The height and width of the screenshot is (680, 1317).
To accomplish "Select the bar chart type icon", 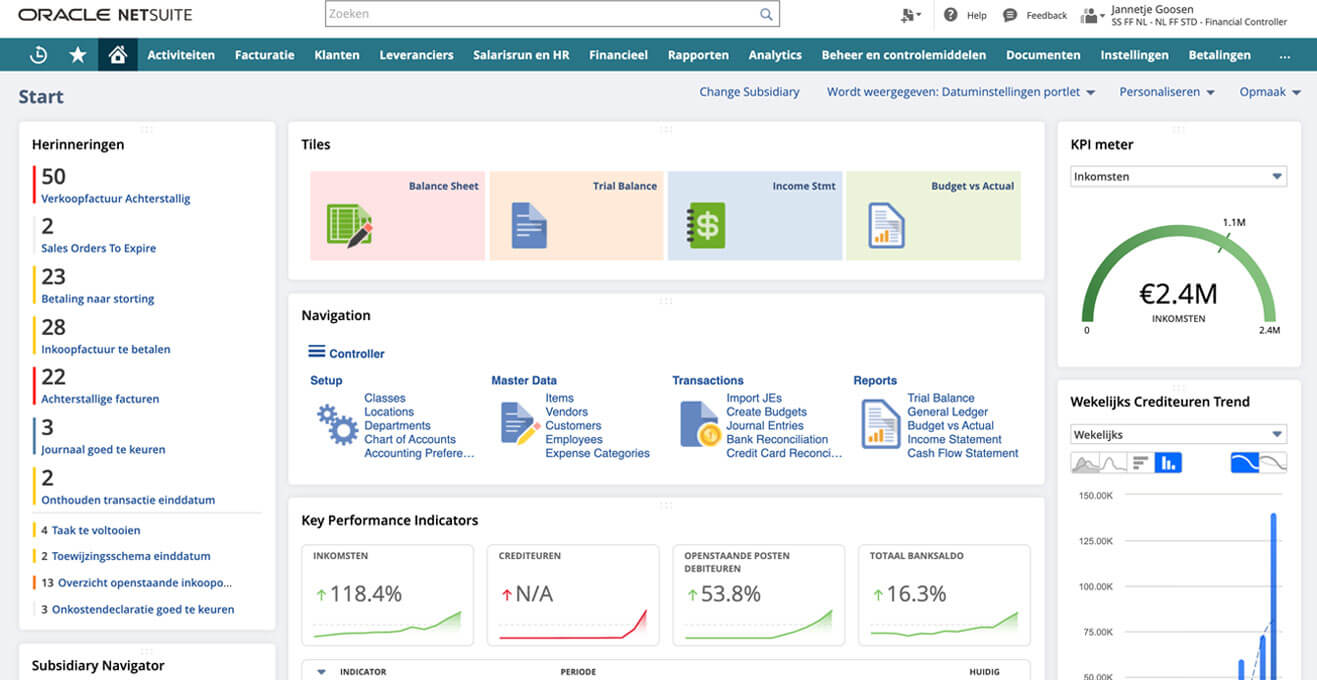I will click(1167, 463).
